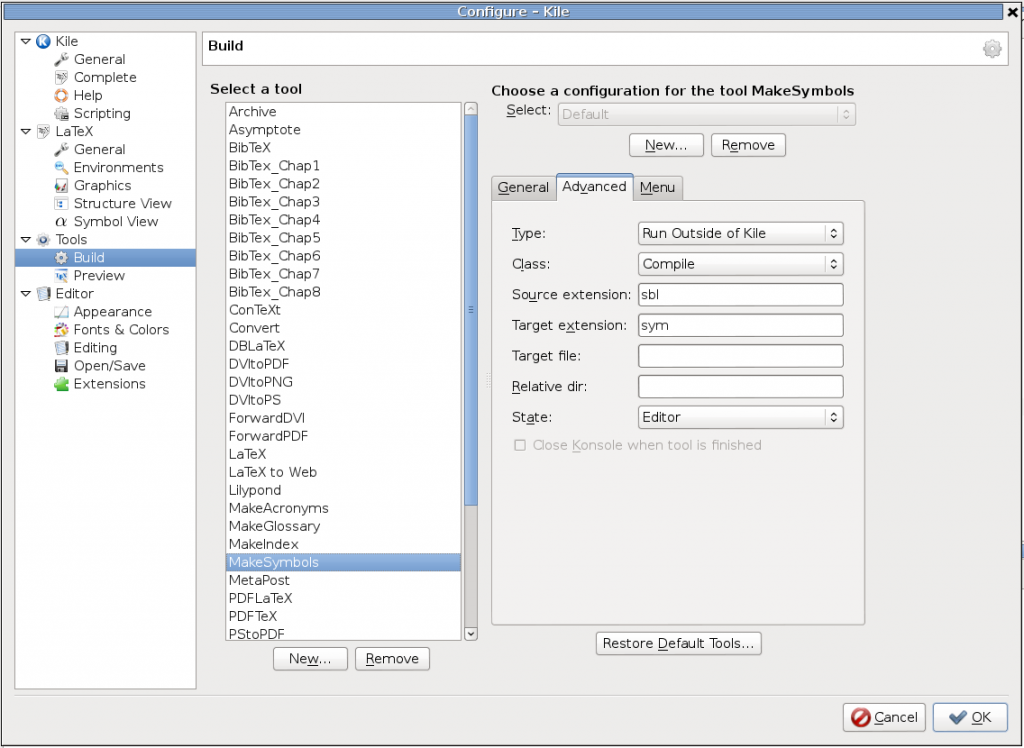
Task: Open the State dropdown
Action: pos(741,417)
